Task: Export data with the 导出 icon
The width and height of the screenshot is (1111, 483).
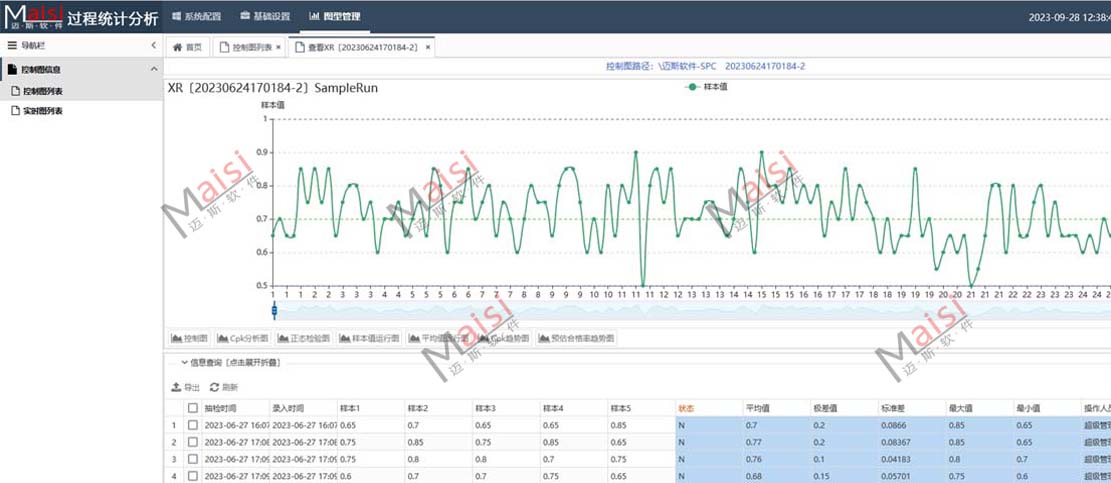Action: (x=186, y=387)
